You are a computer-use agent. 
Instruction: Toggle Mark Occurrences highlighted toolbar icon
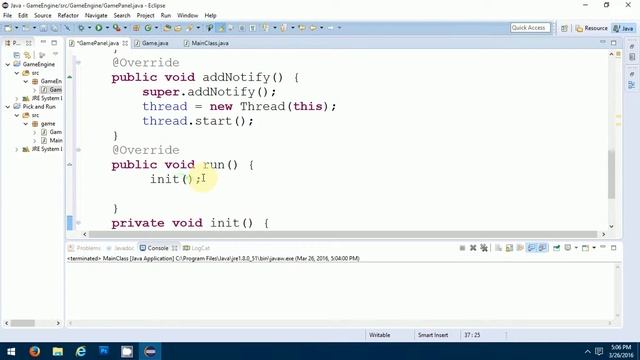pos(221,28)
